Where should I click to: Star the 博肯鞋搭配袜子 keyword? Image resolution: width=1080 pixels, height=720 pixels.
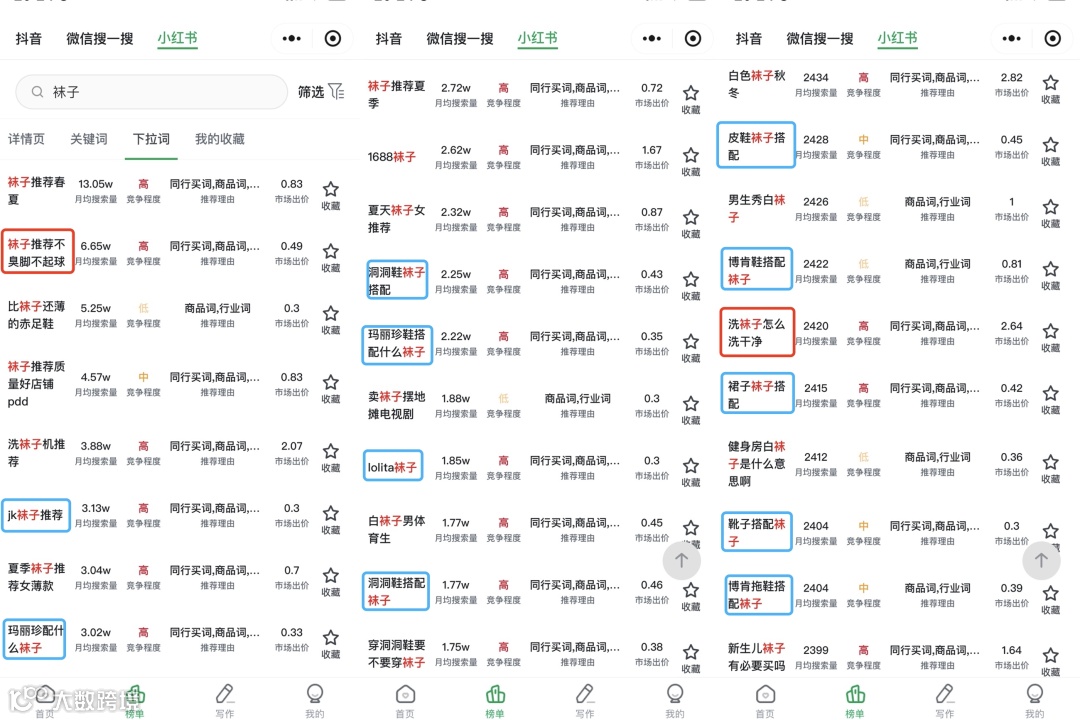(1050, 269)
